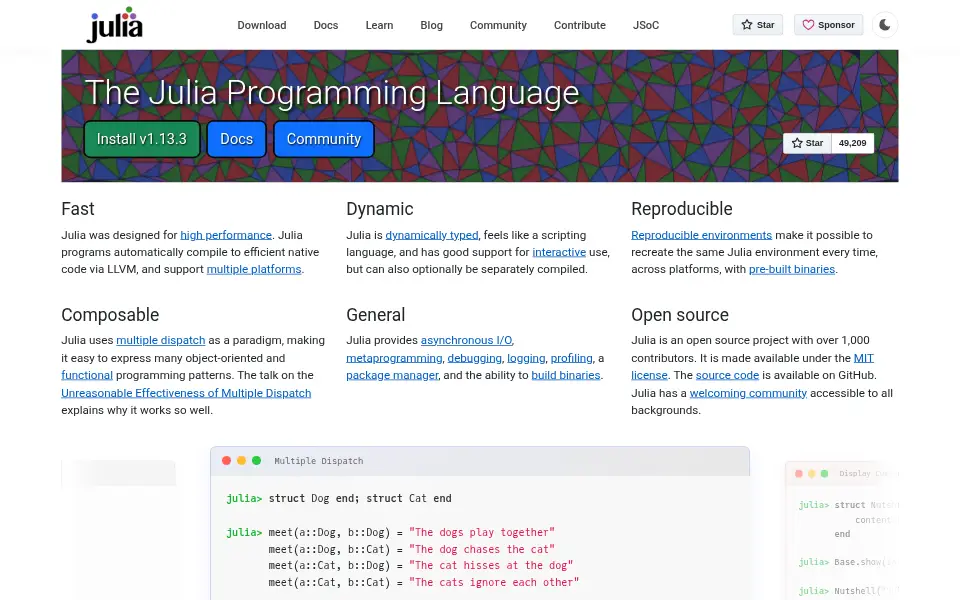Open the Blog navigation item
This screenshot has height=600, width=960.
(x=431, y=25)
